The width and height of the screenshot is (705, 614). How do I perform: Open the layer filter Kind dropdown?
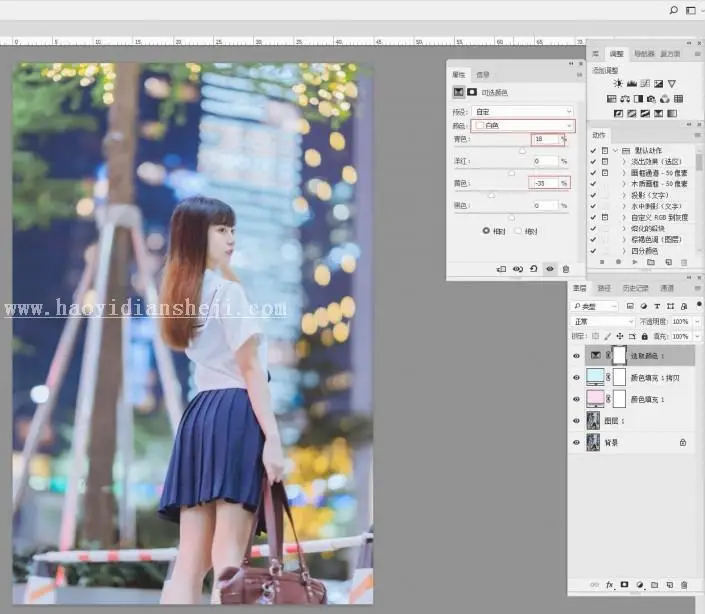[595, 306]
